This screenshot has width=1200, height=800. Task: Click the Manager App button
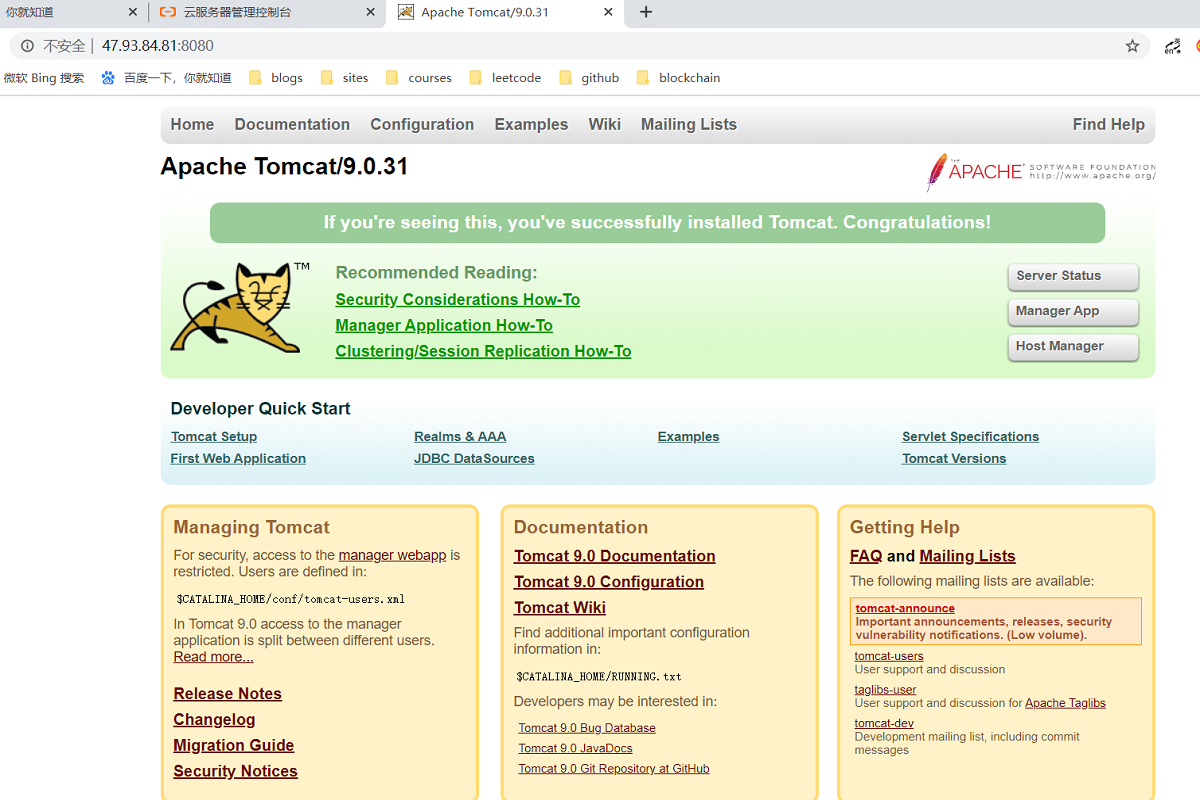(x=1073, y=312)
